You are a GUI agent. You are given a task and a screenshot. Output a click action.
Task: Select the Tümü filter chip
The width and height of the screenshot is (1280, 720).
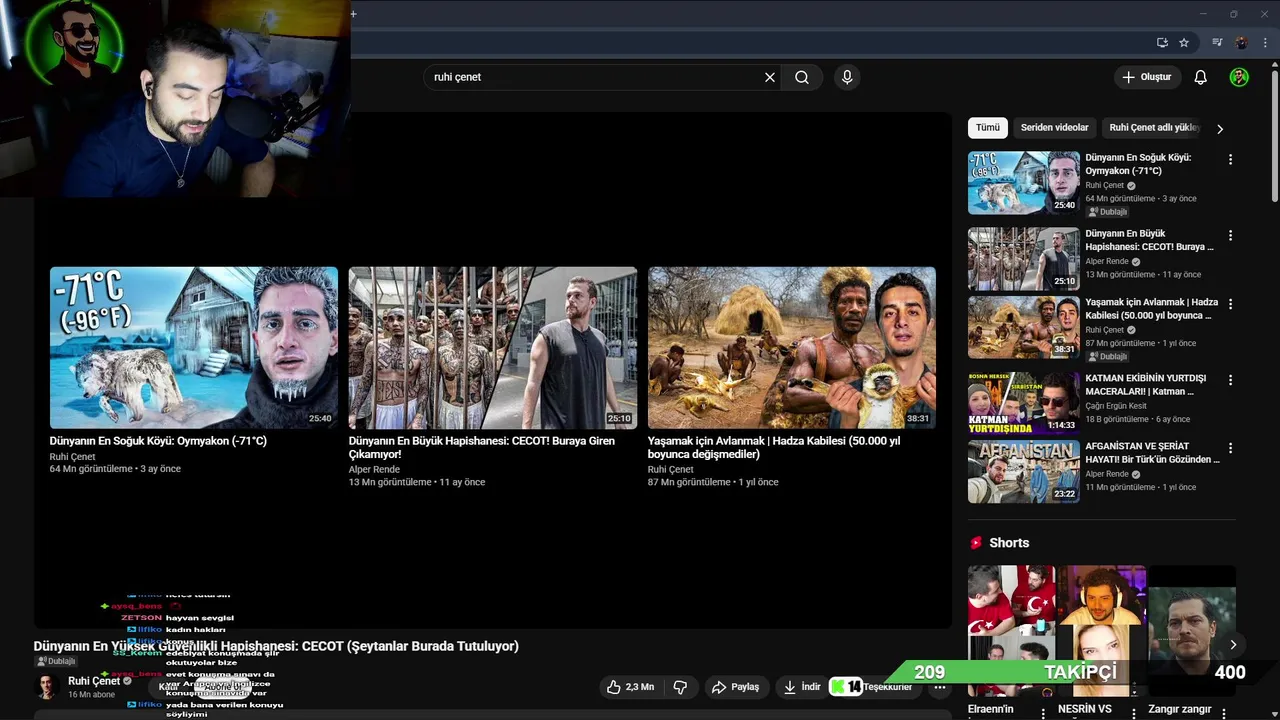988,128
